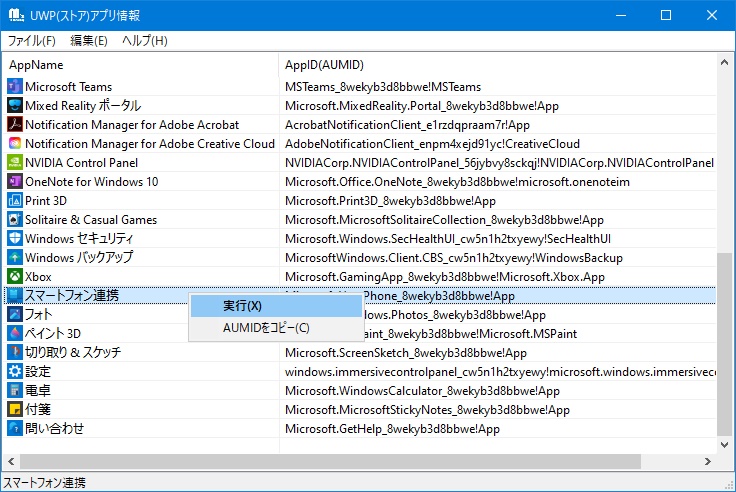Click the OneNote for Windows 10 icon
Screen dimensions: 736x492
[x=15, y=182]
